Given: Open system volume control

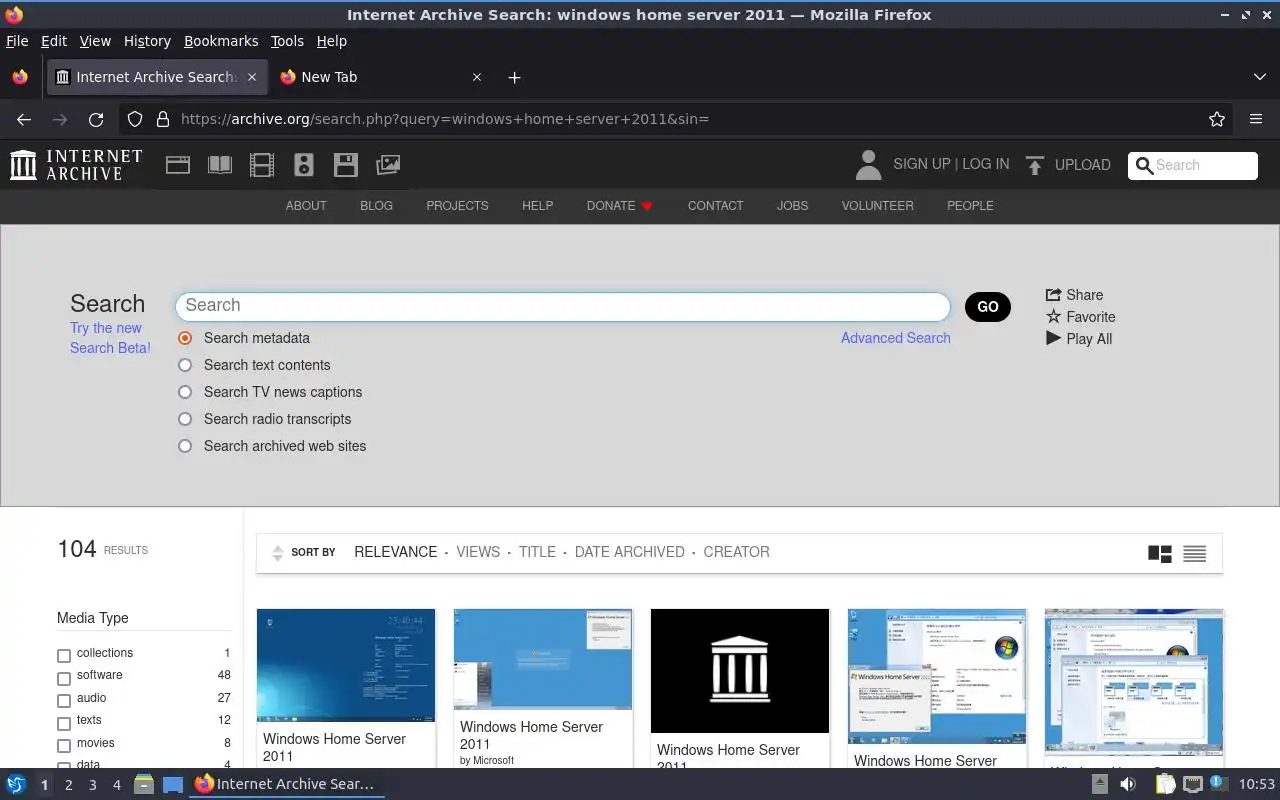Looking at the screenshot, I should (1127, 784).
